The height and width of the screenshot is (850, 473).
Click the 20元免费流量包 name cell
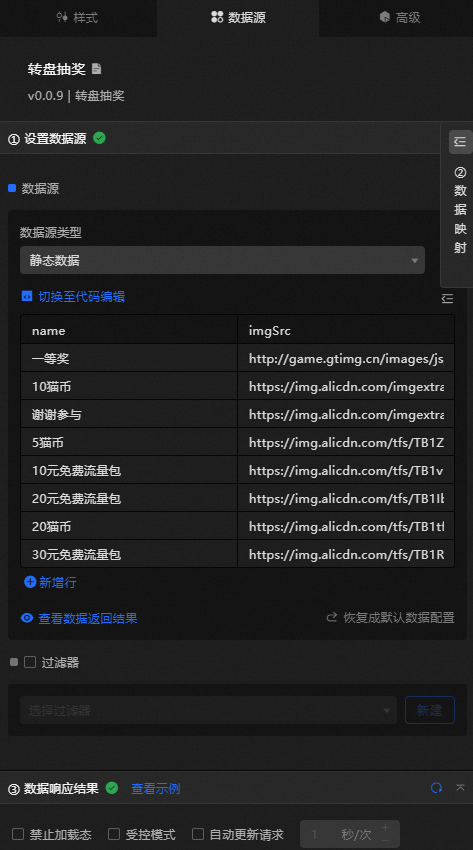[129, 498]
